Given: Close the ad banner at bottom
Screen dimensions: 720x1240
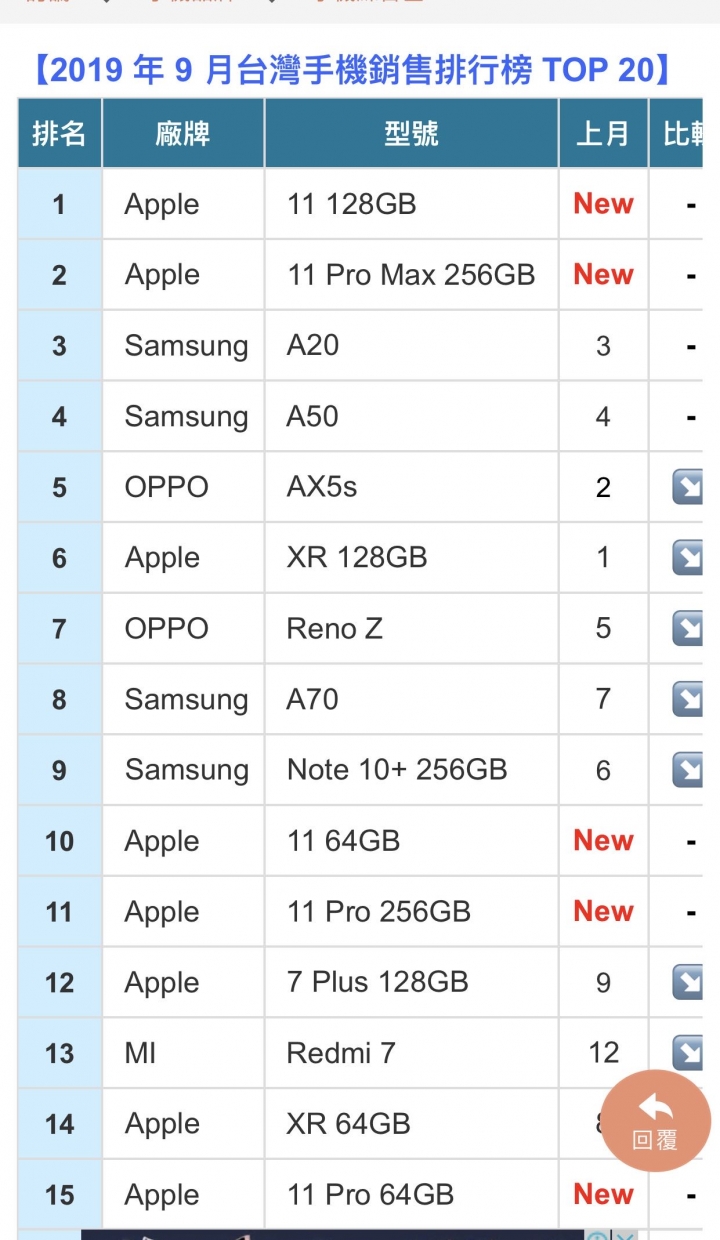Looking at the screenshot, I should [624, 1235].
